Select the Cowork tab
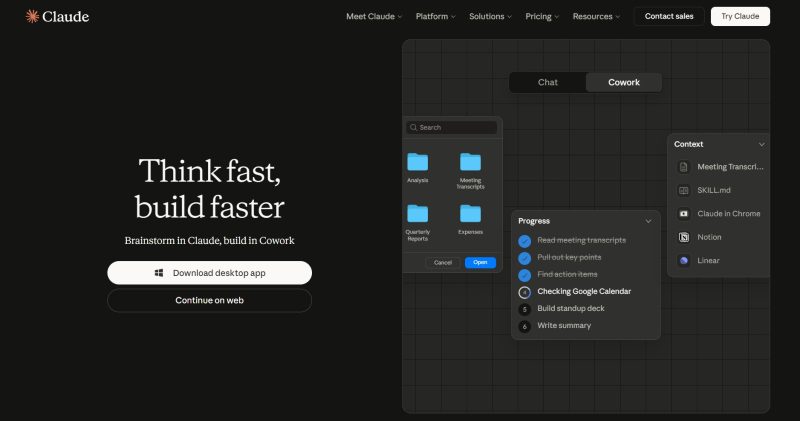 624,82
